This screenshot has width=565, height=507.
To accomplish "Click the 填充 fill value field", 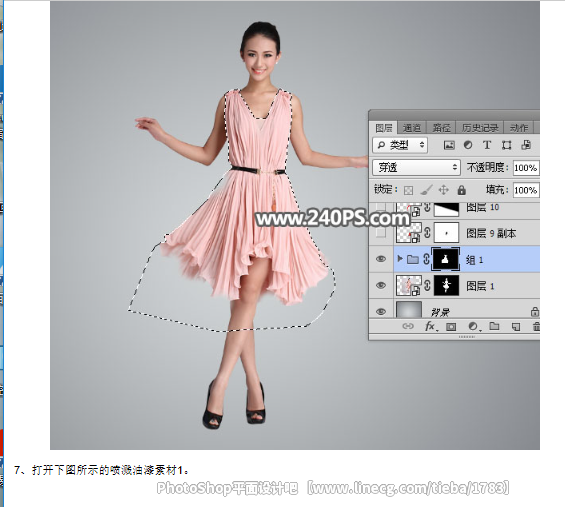I will pos(526,190).
